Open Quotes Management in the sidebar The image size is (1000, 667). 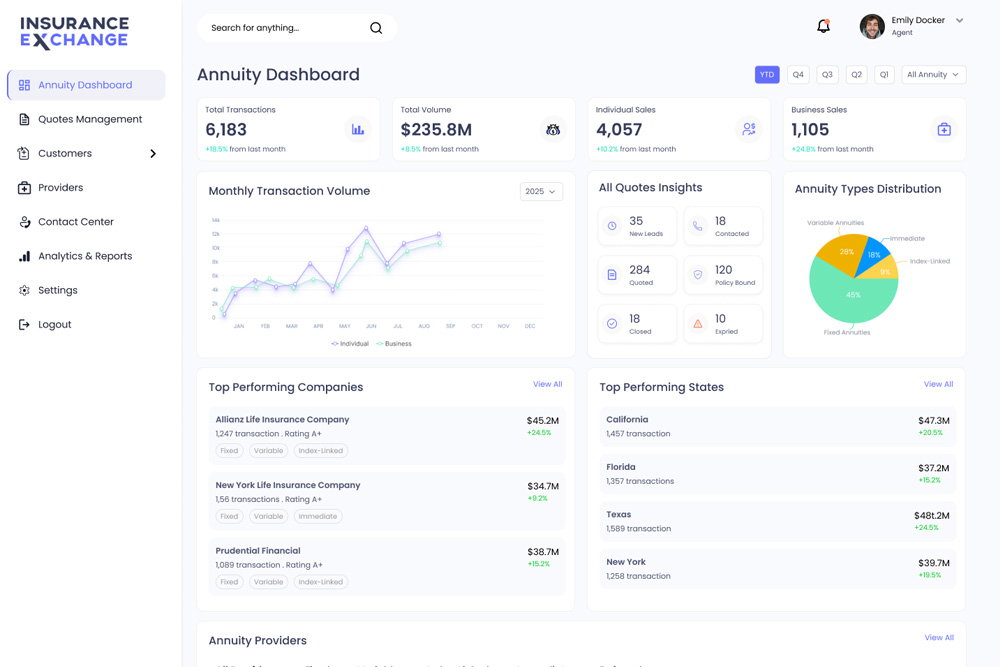click(89, 120)
